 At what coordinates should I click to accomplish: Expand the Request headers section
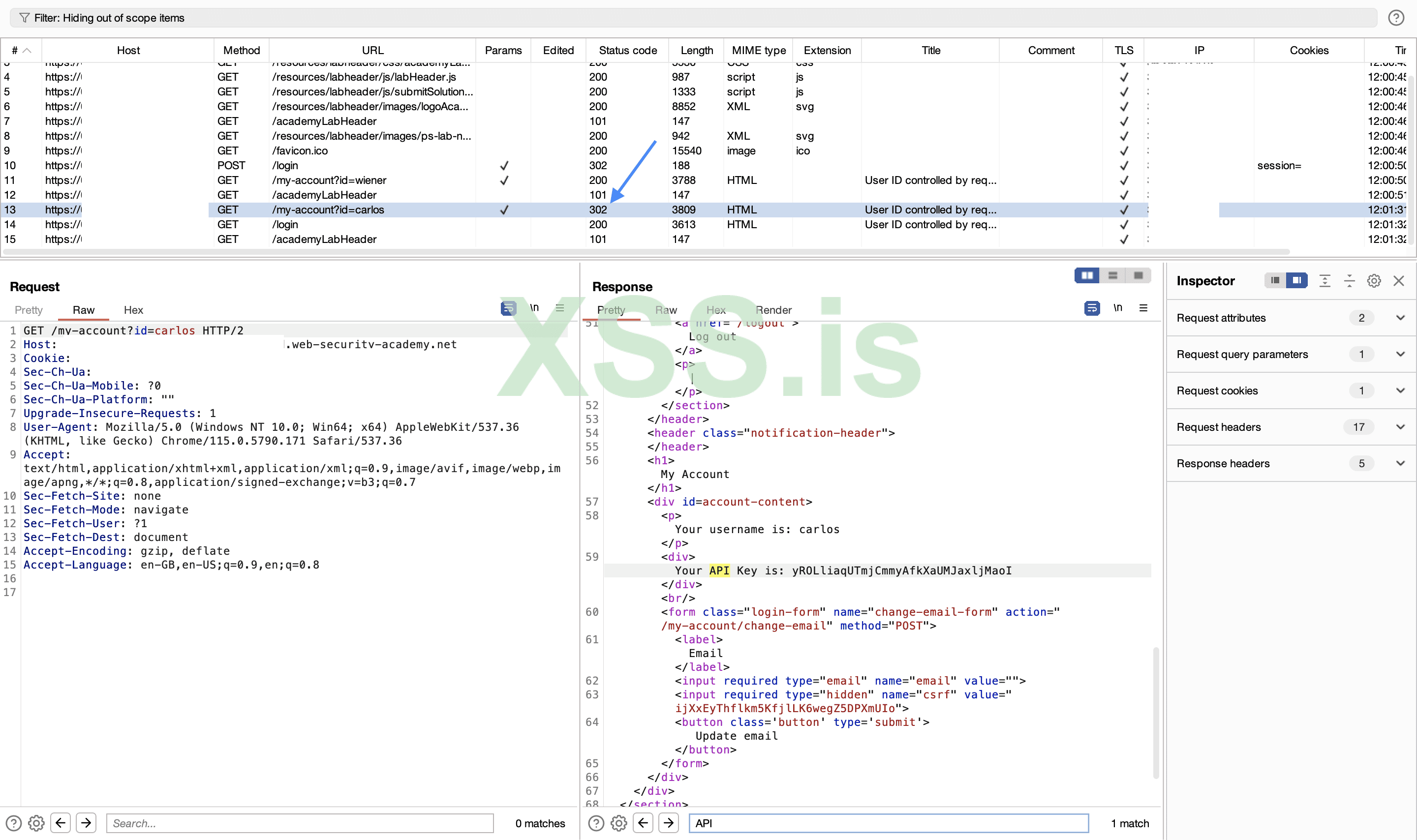point(1400,427)
